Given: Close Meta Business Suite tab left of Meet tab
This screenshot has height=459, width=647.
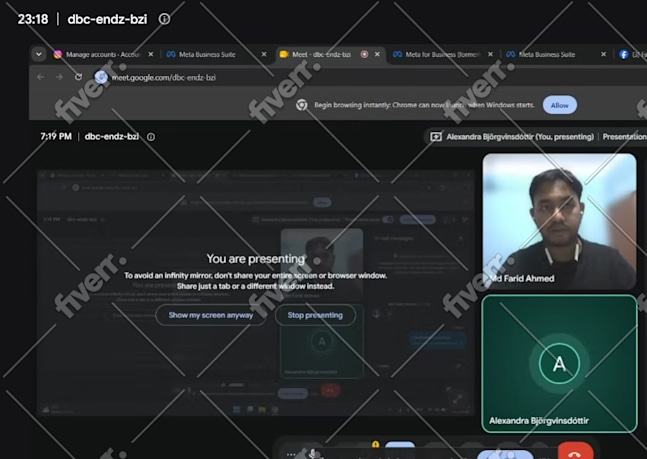Looking at the screenshot, I should (264, 54).
